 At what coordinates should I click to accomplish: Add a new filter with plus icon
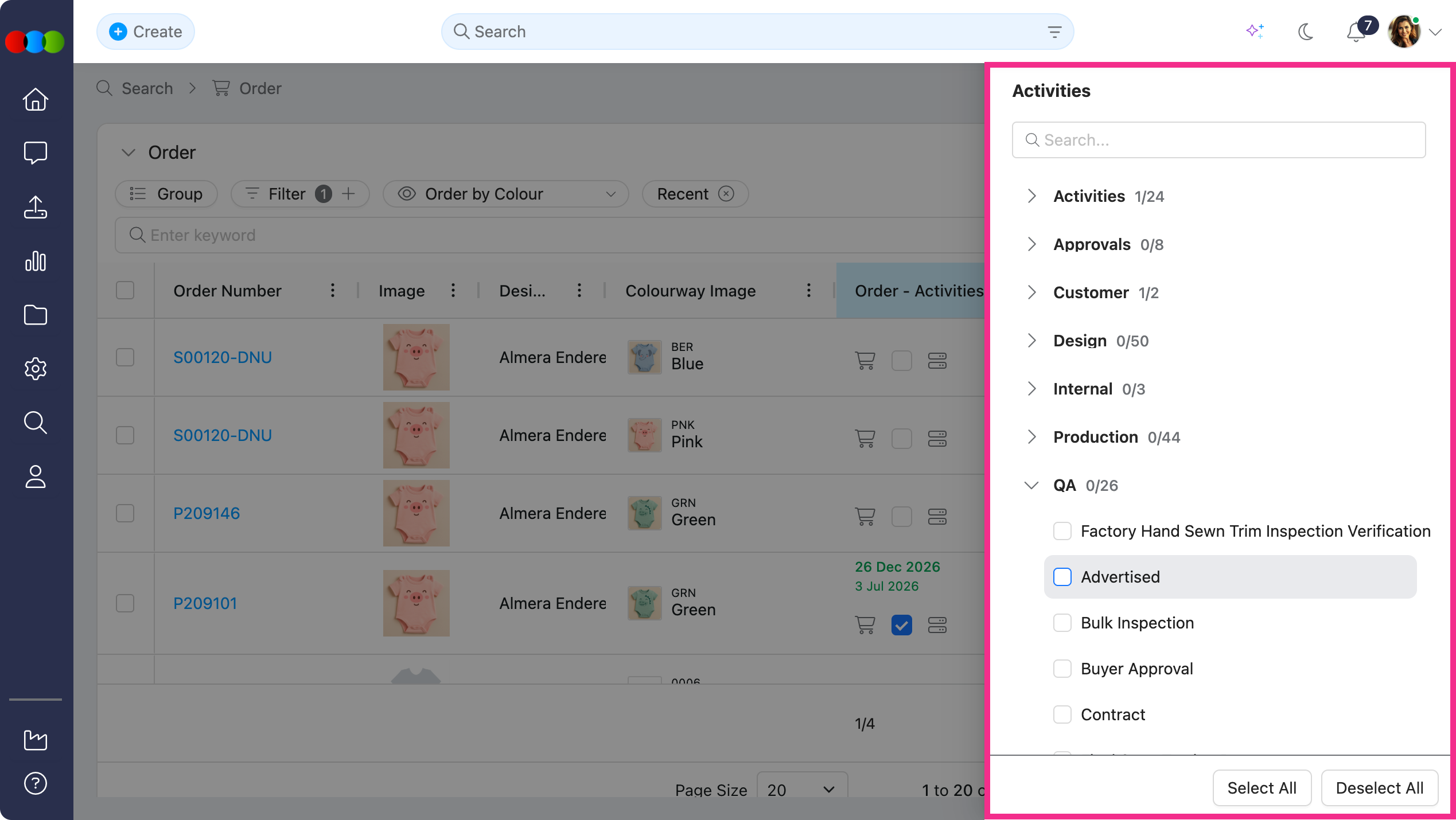[x=348, y=194]
